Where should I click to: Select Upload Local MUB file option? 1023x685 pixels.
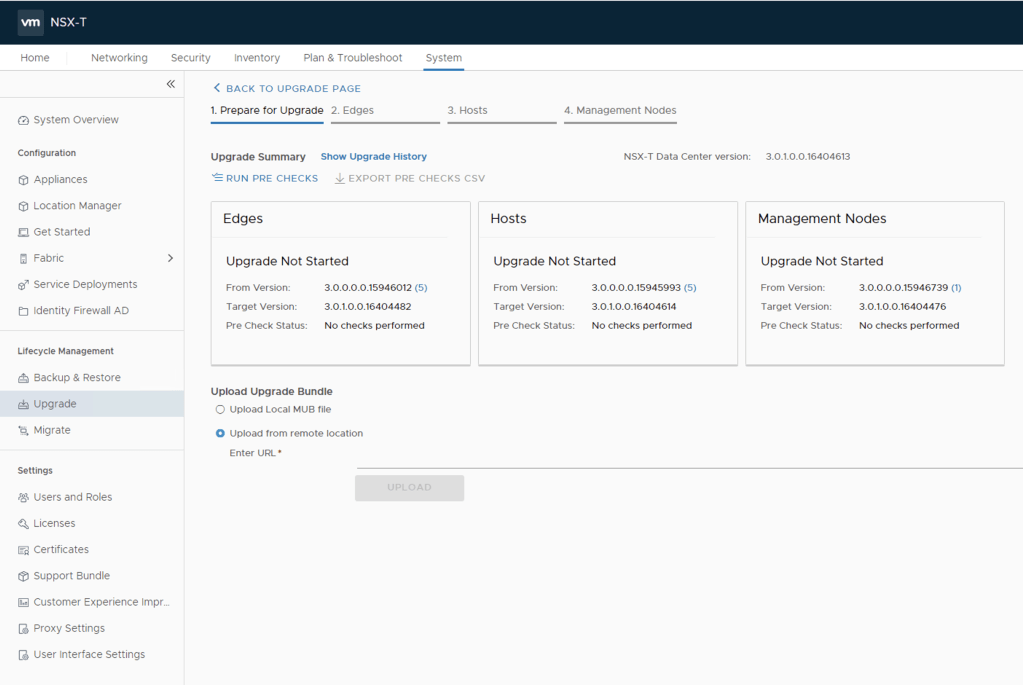tap(221, 410)
